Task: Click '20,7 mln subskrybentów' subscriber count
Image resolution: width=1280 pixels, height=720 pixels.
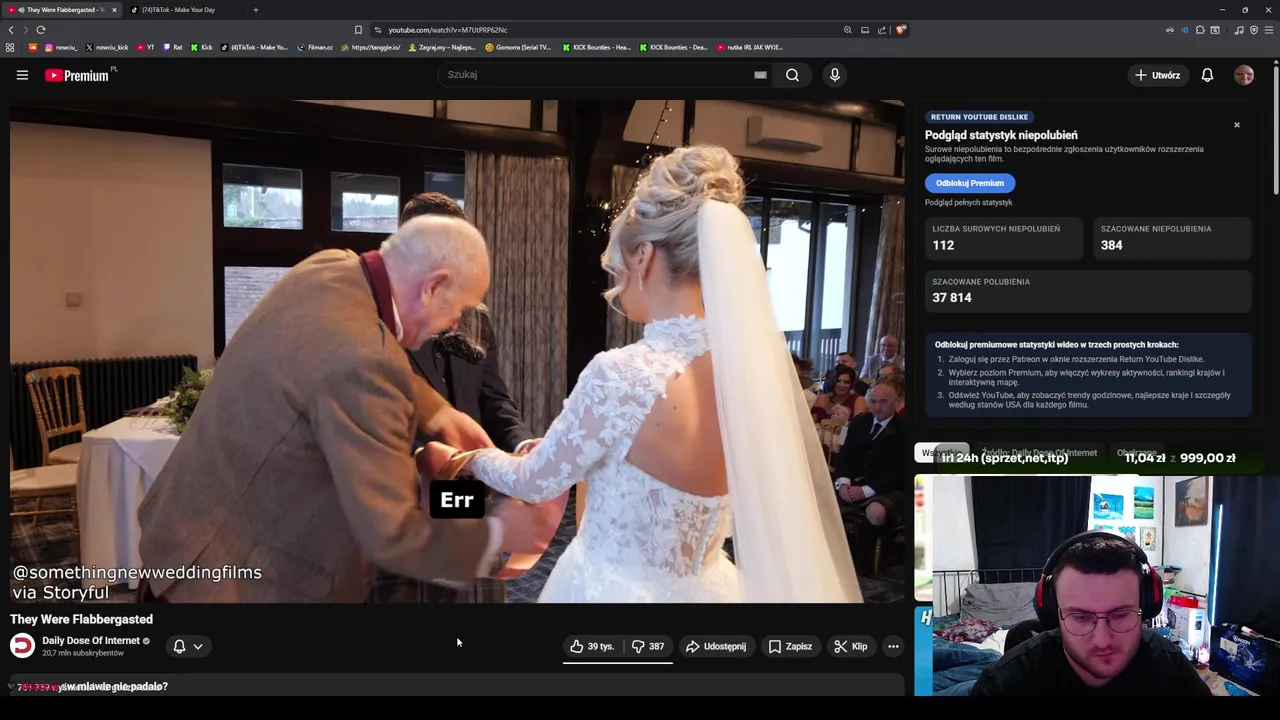Action: [x=83, y=653]
